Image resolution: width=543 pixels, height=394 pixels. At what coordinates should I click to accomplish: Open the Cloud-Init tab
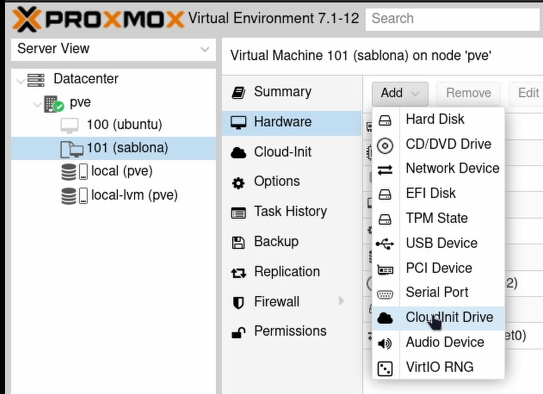point(292,153)
